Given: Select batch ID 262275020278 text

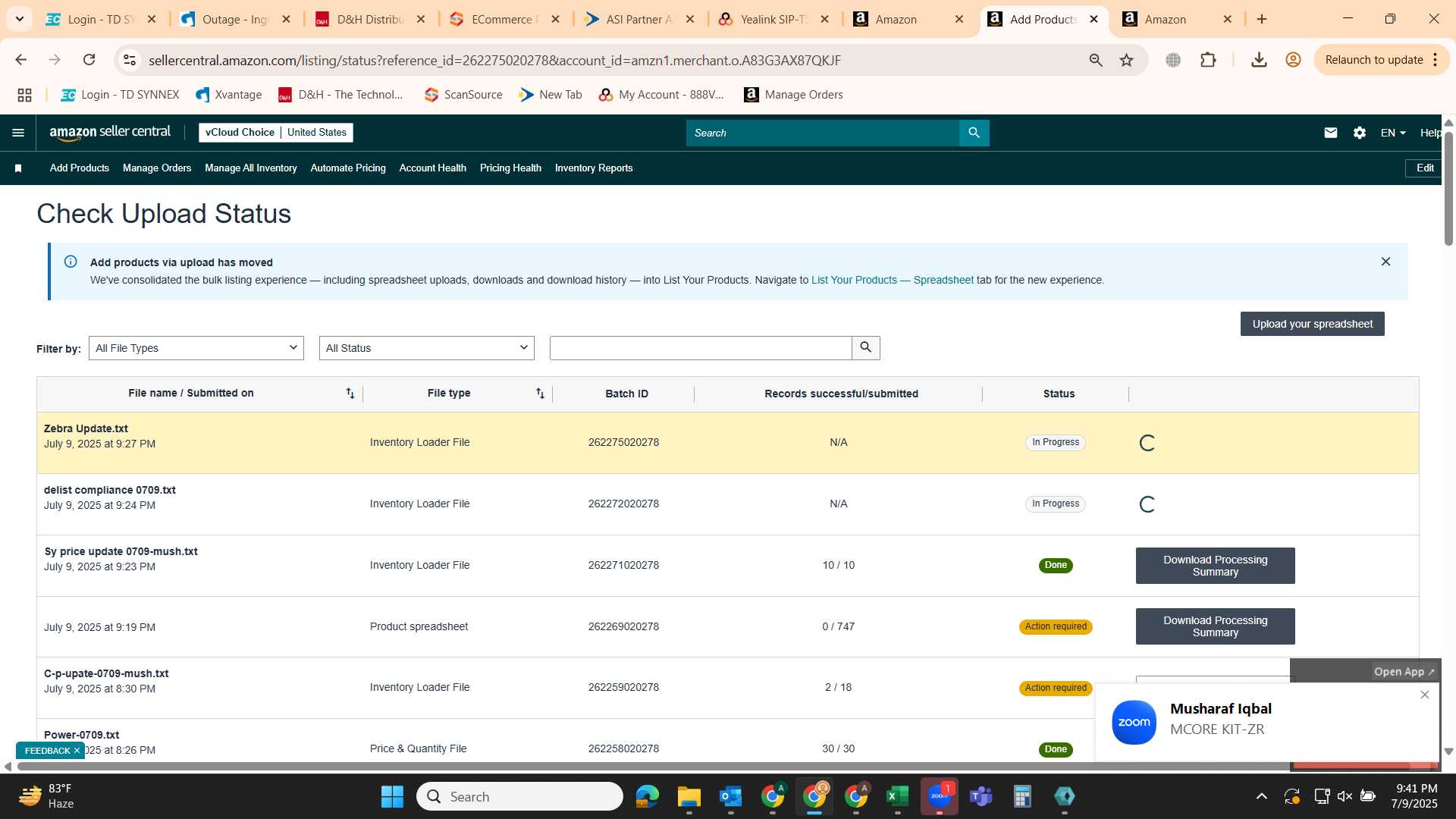Looking at the screenshot, I should click(x=623, y=442).
